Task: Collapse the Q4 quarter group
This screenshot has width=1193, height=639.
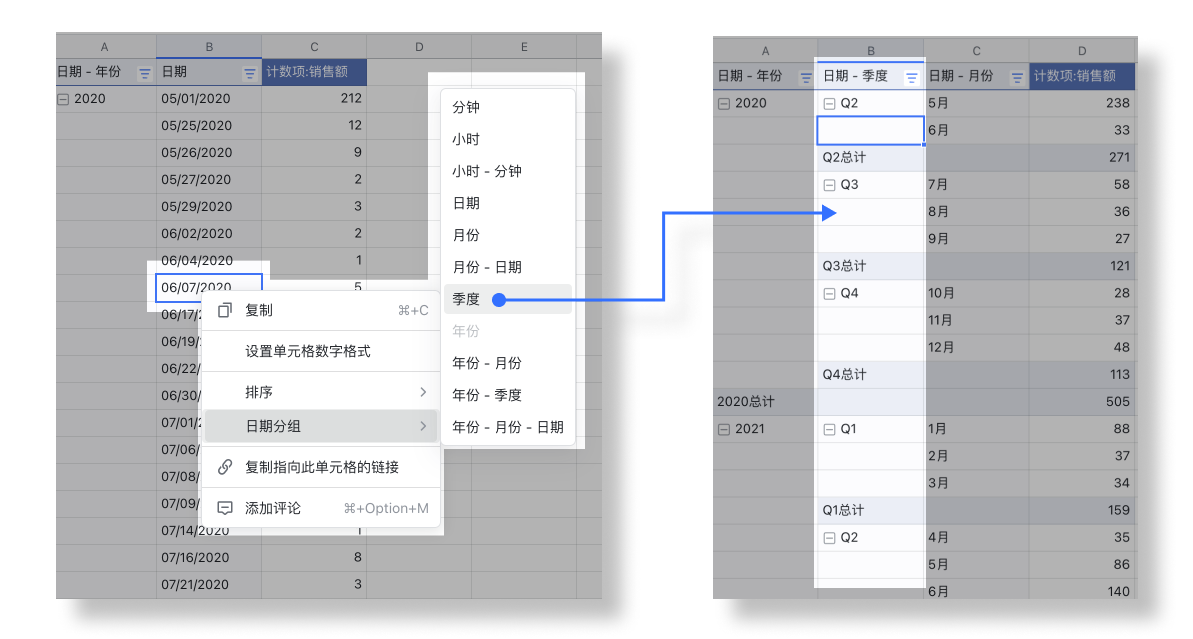Action: click(829, 294)
